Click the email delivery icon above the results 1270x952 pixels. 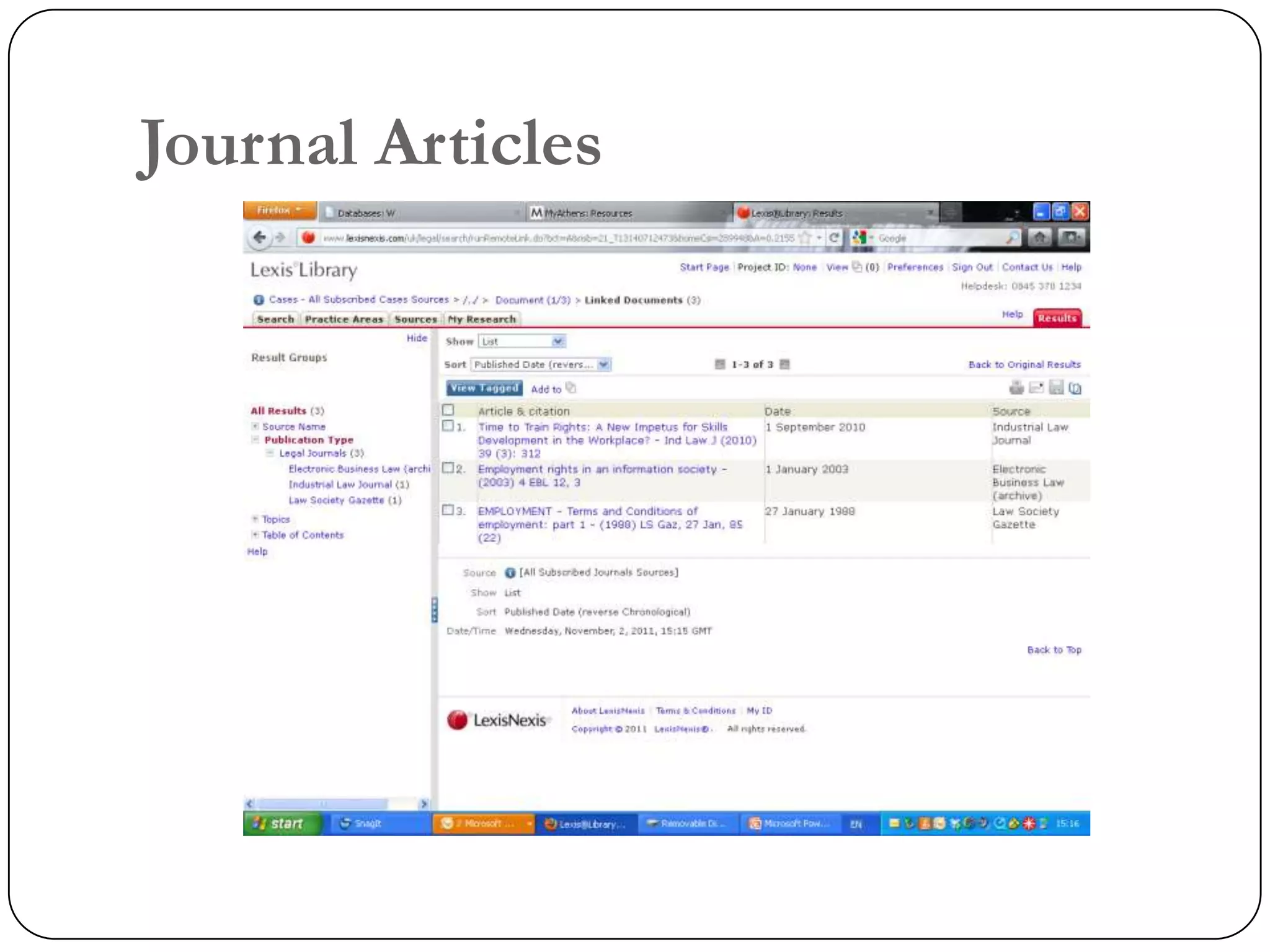click(x=1036, y=388)
